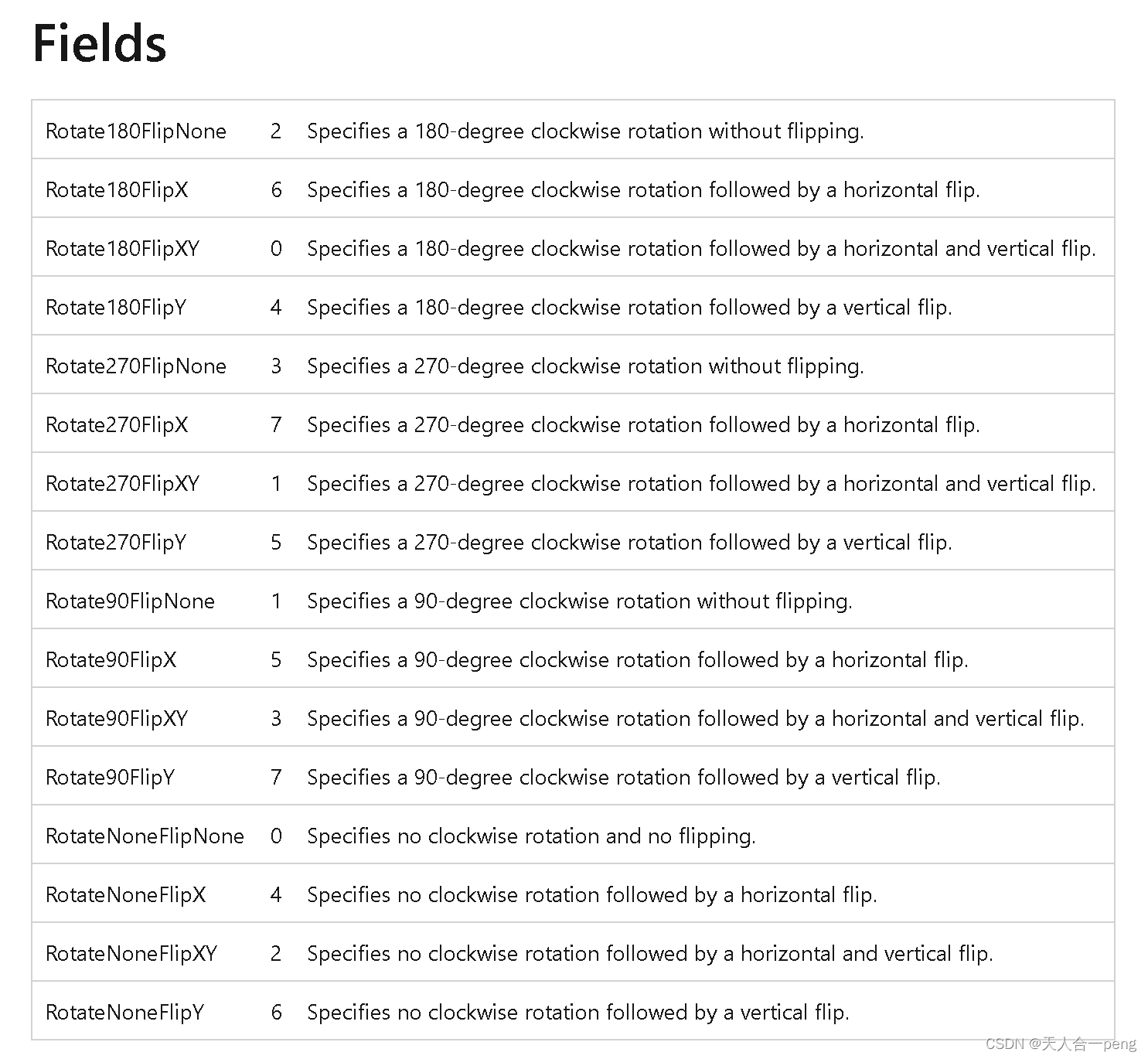Click the CSDN watermark at bottom right
Screen dimensions: 1148x1059
point(1061,1044)
